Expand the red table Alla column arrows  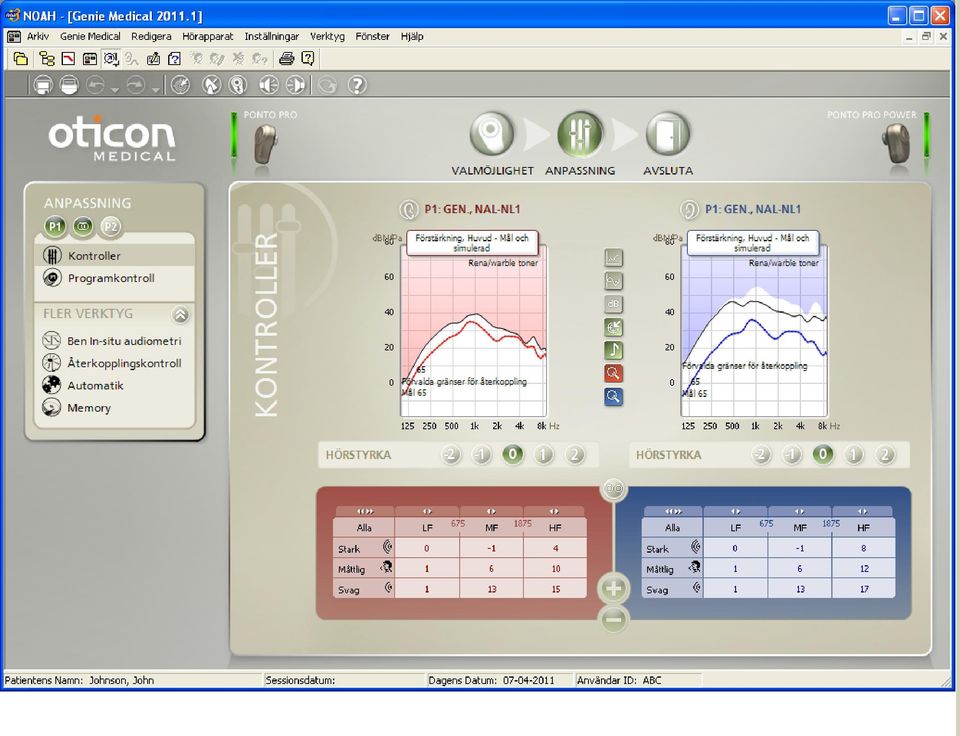365,511
